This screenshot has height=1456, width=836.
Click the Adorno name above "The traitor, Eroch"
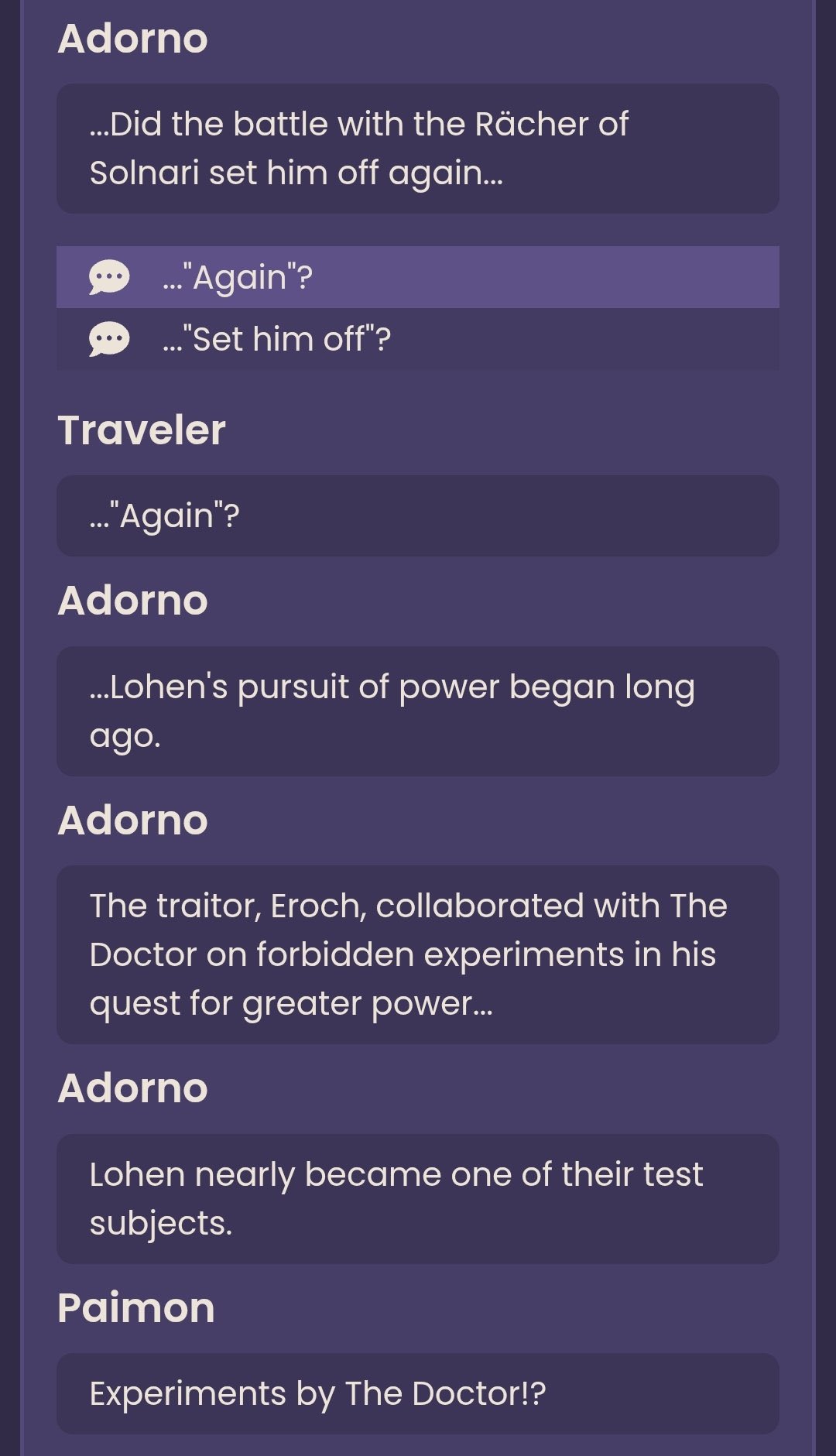(133, 820)
